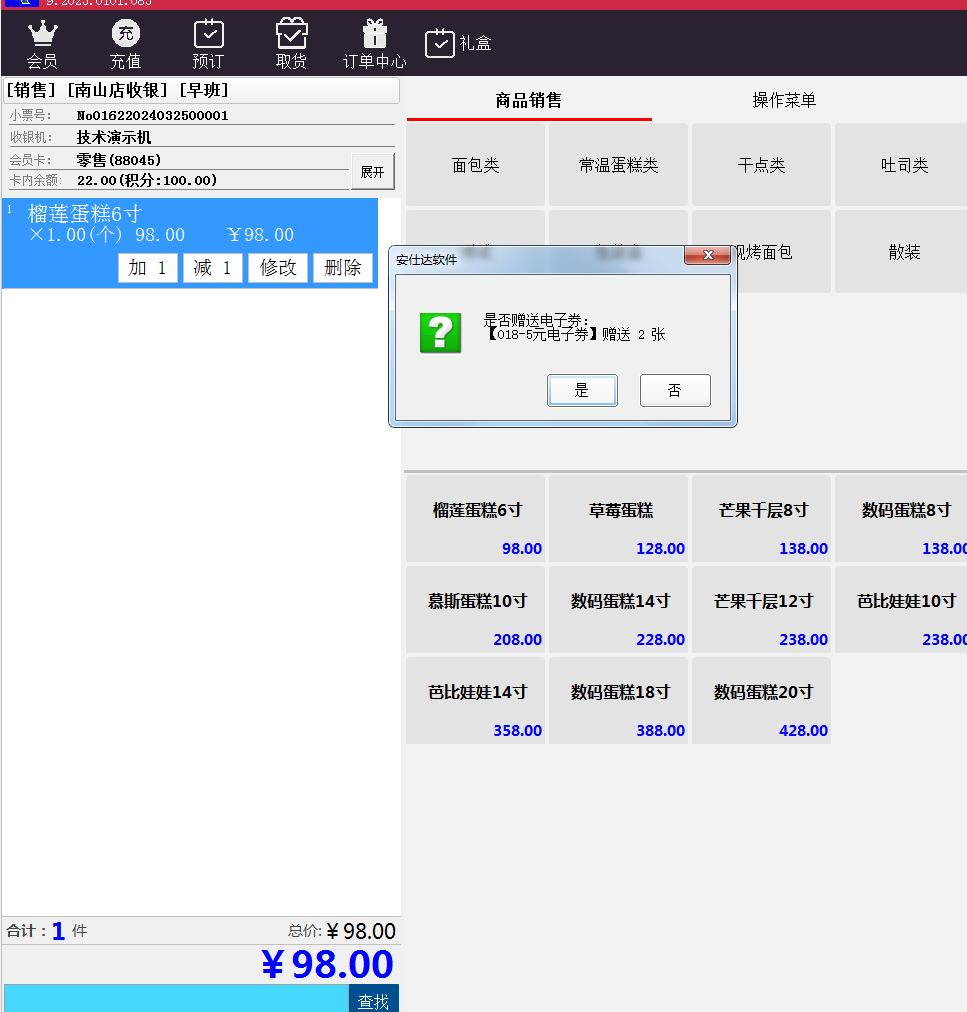The width and height of the screenshot is (967, 1012).
Task: Confirm the coupon gift with 是
Action: (582, 390)
